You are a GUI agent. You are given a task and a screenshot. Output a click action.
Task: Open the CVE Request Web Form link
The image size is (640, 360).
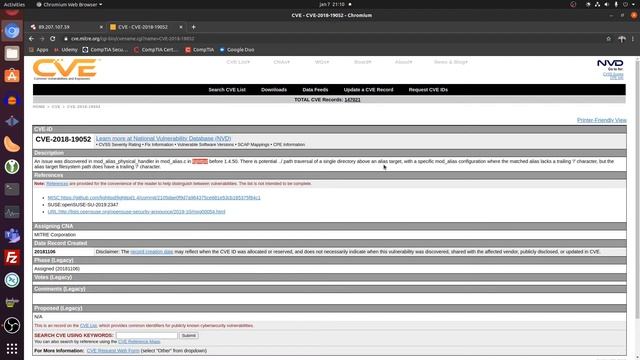(113, 351)
